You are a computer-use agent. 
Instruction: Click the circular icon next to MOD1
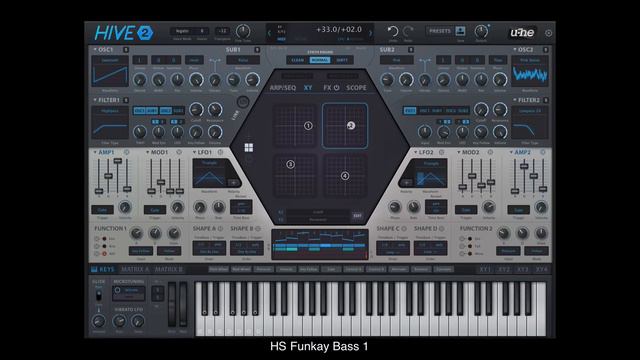point(179,152)
